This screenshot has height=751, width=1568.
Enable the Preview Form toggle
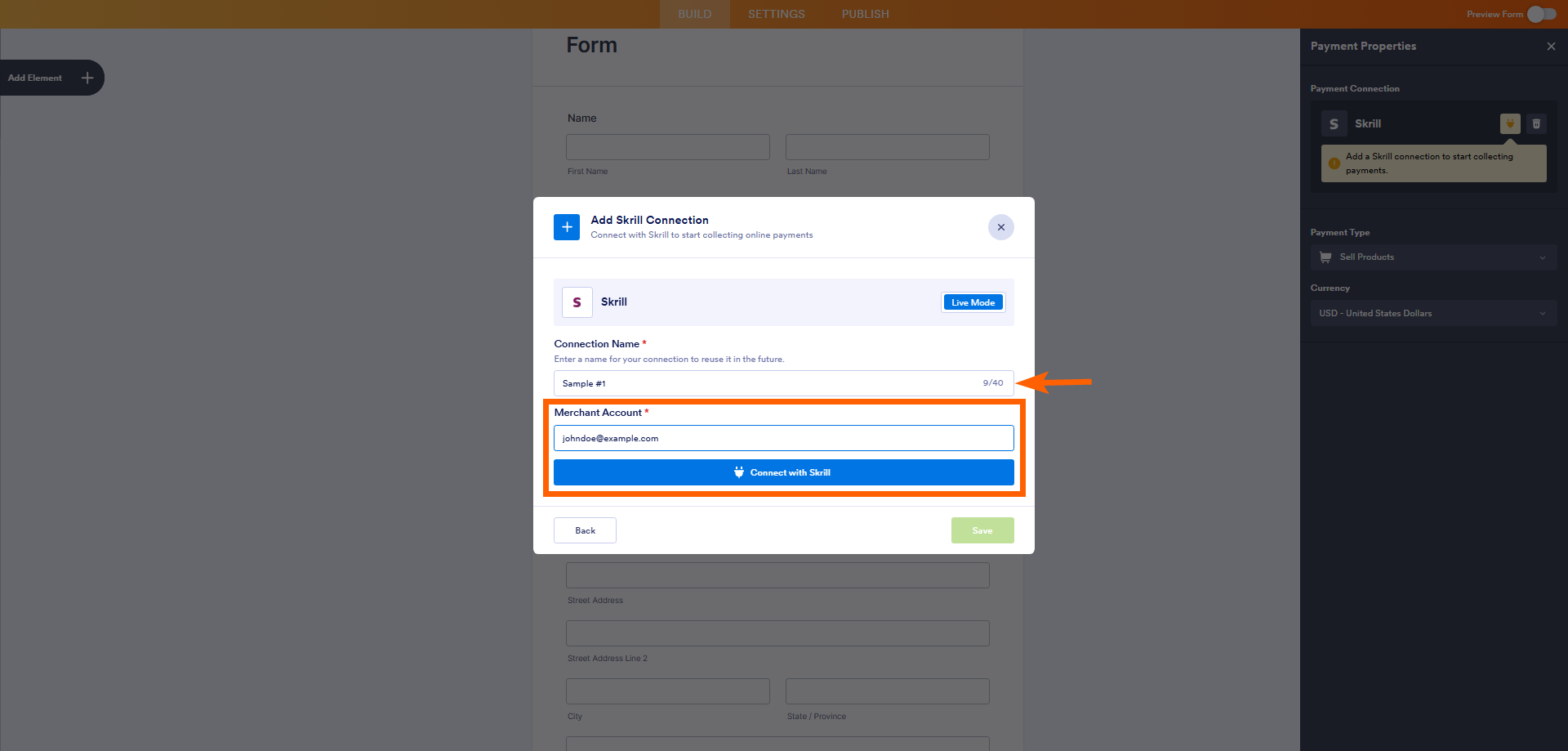tap(1539, 14)
